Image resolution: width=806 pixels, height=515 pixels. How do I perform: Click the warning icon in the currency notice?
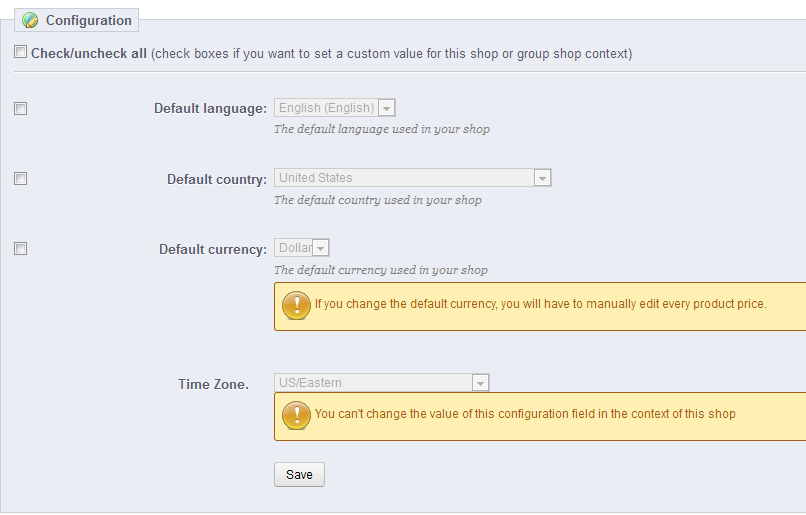[296, 305]
